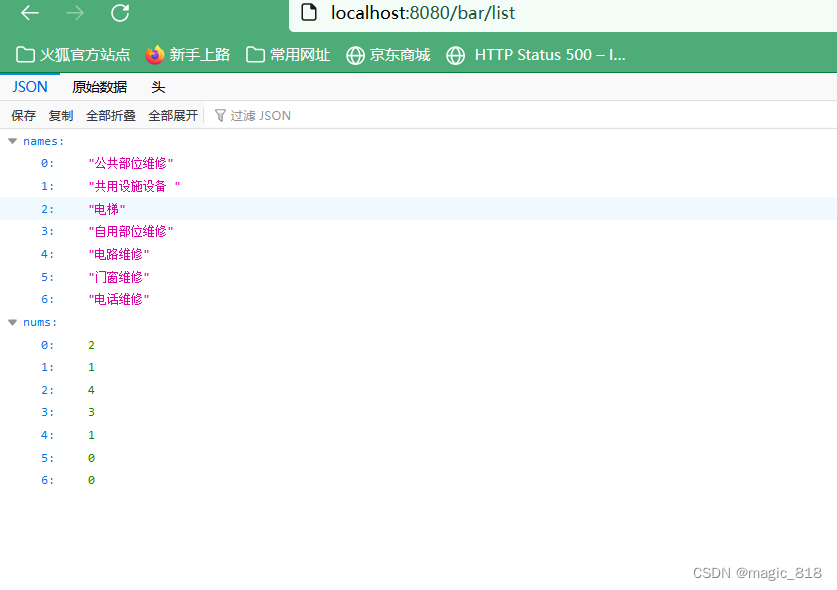Switch to the 头 headers tab
Screen dimensions: 837x590
click(158, 86)
